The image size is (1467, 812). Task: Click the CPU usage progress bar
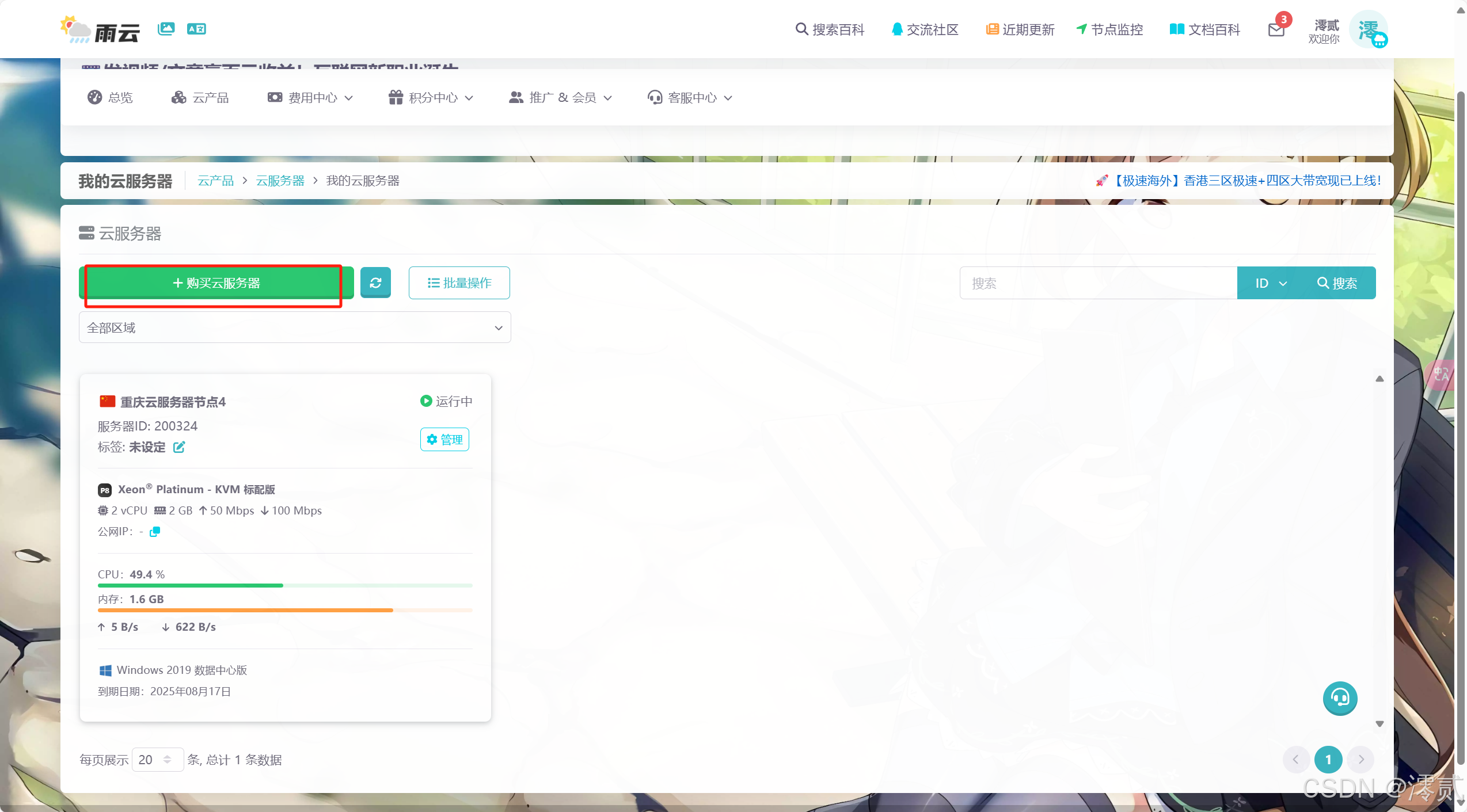point(284,585)
